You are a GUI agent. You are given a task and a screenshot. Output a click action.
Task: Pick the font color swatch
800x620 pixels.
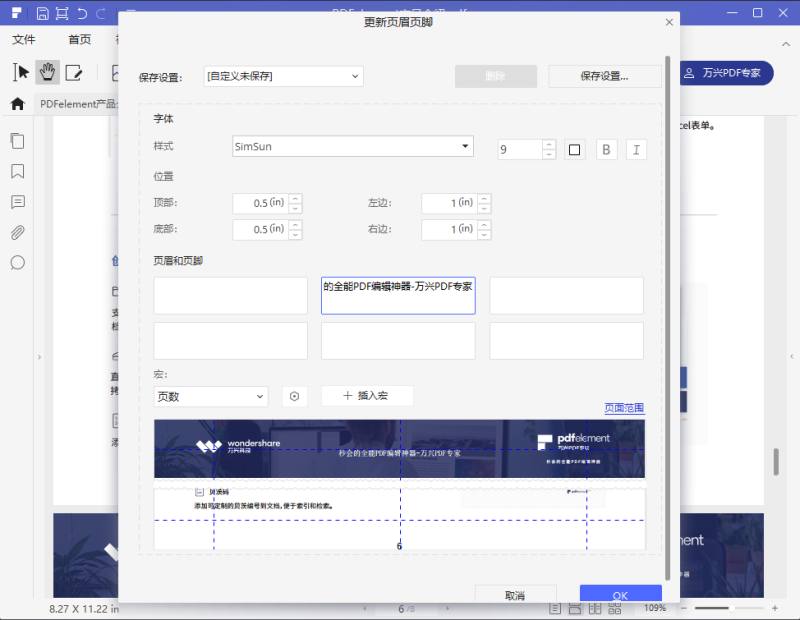coord(574,150)
